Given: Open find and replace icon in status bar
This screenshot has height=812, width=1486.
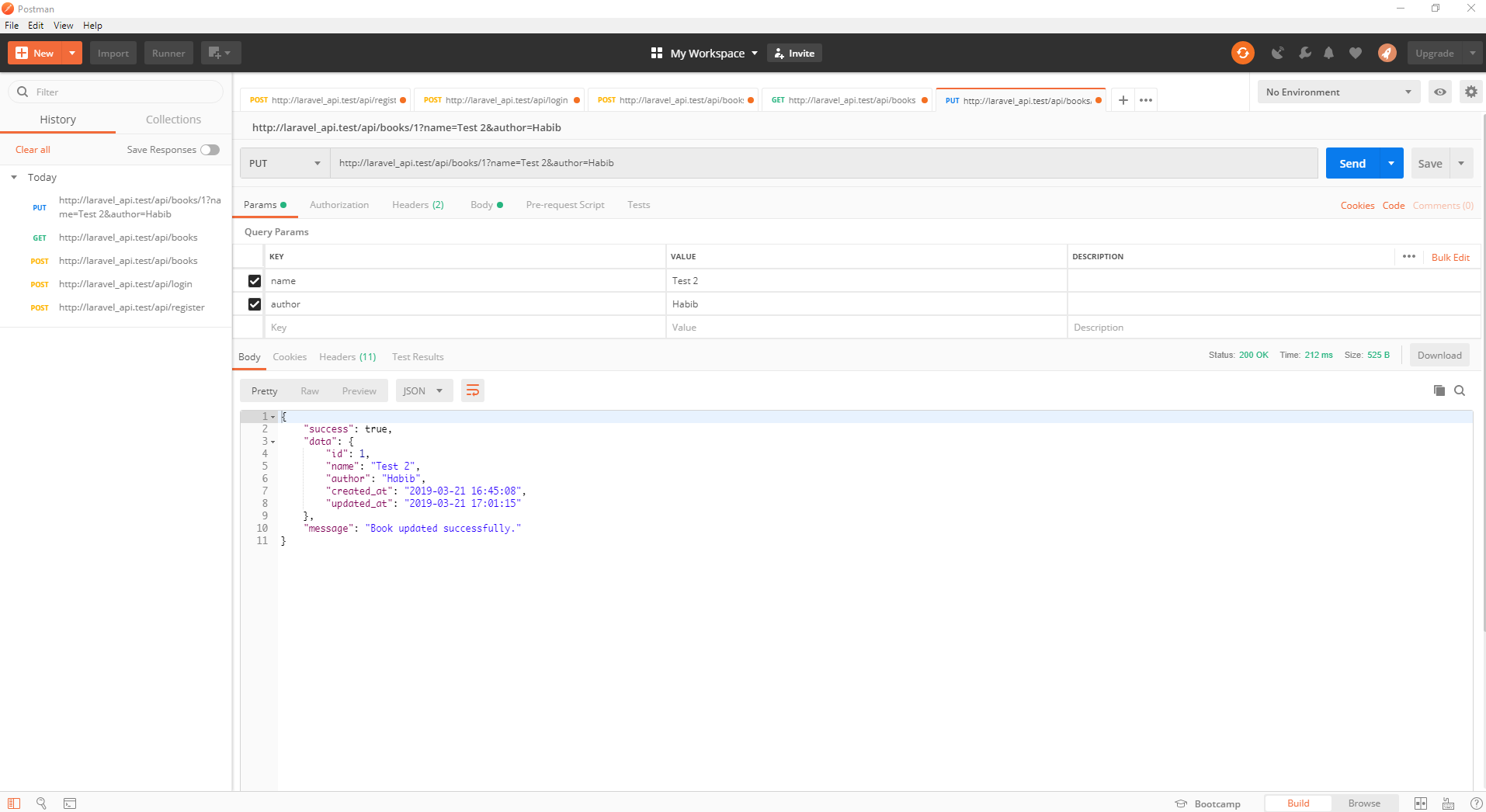Looking at the screenshot, I should coord(41,803).
